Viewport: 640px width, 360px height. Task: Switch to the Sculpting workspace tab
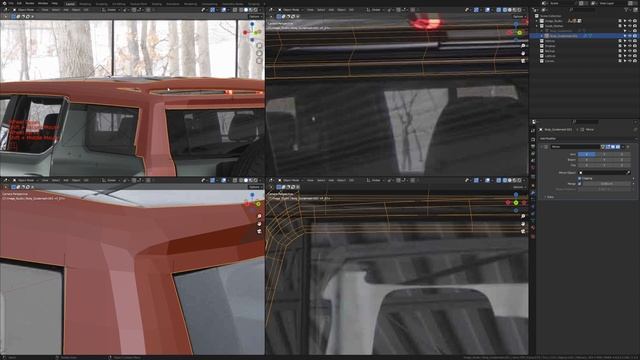(102, 4)
